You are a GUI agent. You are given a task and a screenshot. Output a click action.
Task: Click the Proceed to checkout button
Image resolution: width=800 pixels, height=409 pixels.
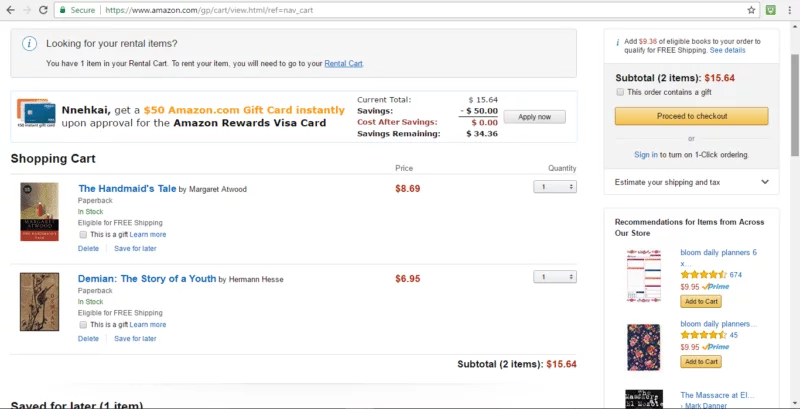691,116
